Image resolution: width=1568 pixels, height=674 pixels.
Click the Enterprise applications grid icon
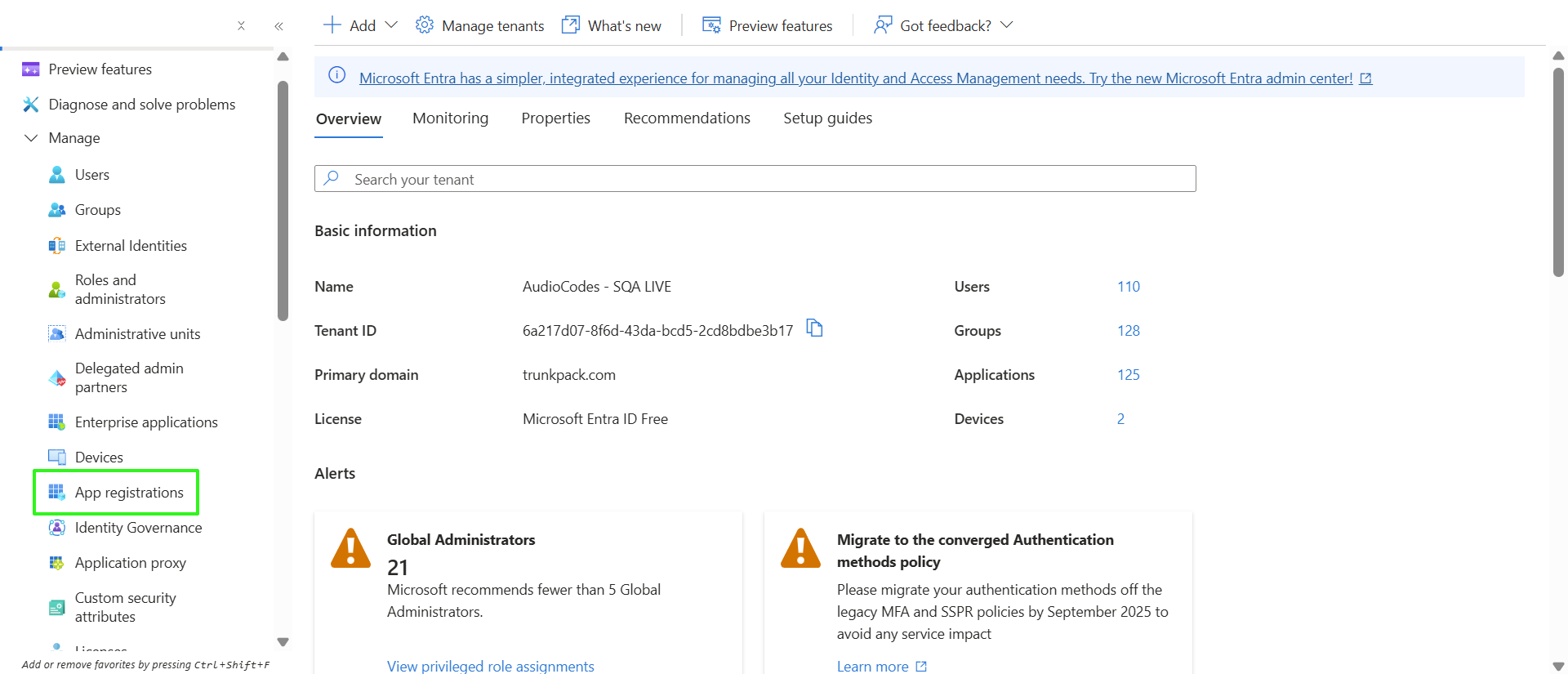pos(56,422)
